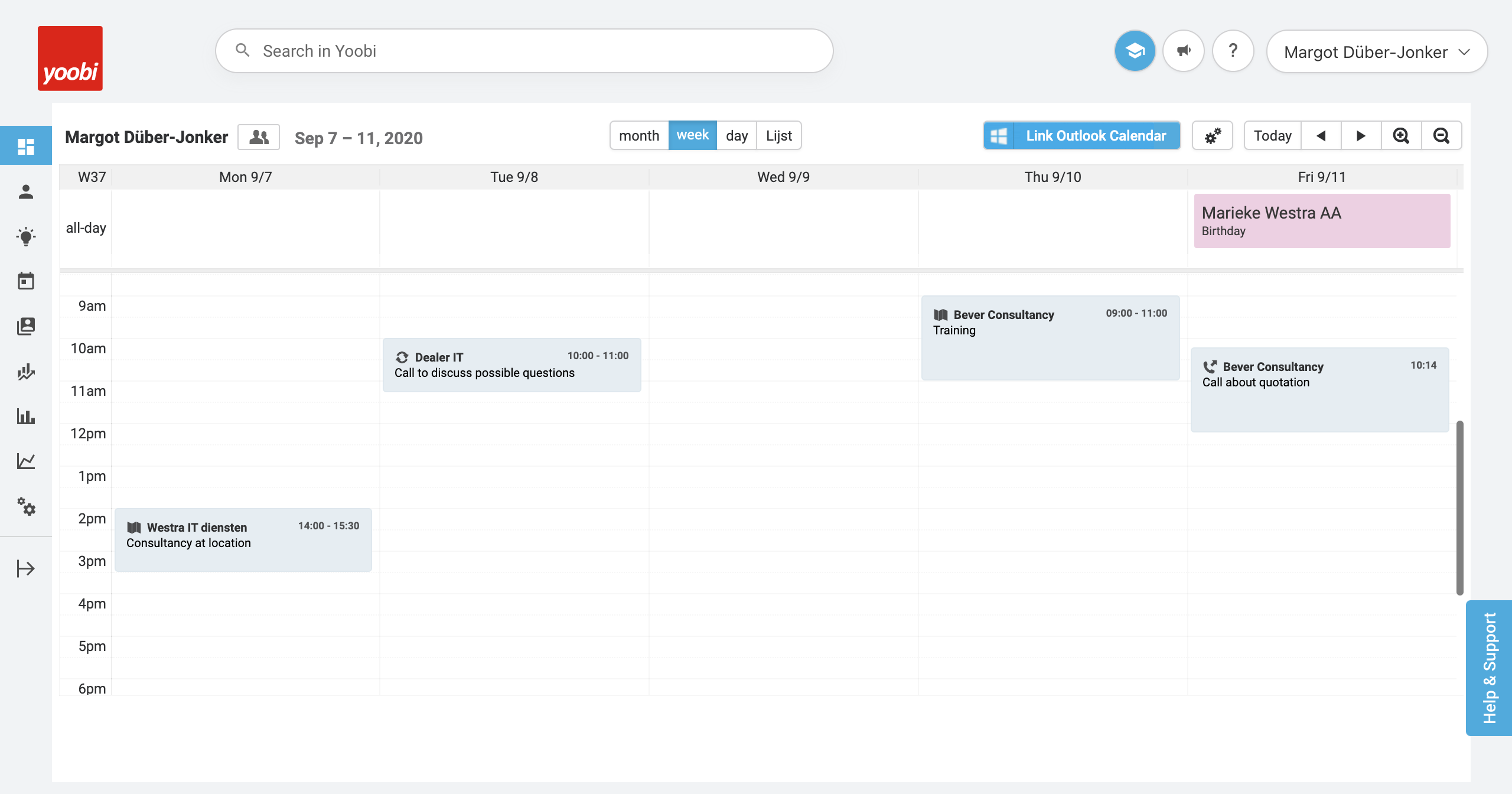Go to previous week arrow

[1321, 136]
